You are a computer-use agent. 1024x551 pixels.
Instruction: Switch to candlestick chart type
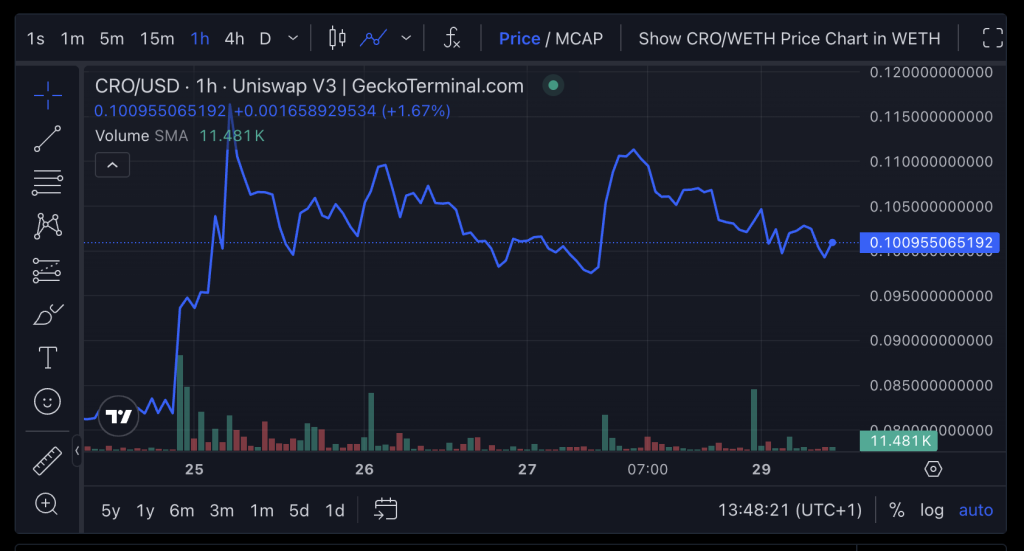(337, 38)
